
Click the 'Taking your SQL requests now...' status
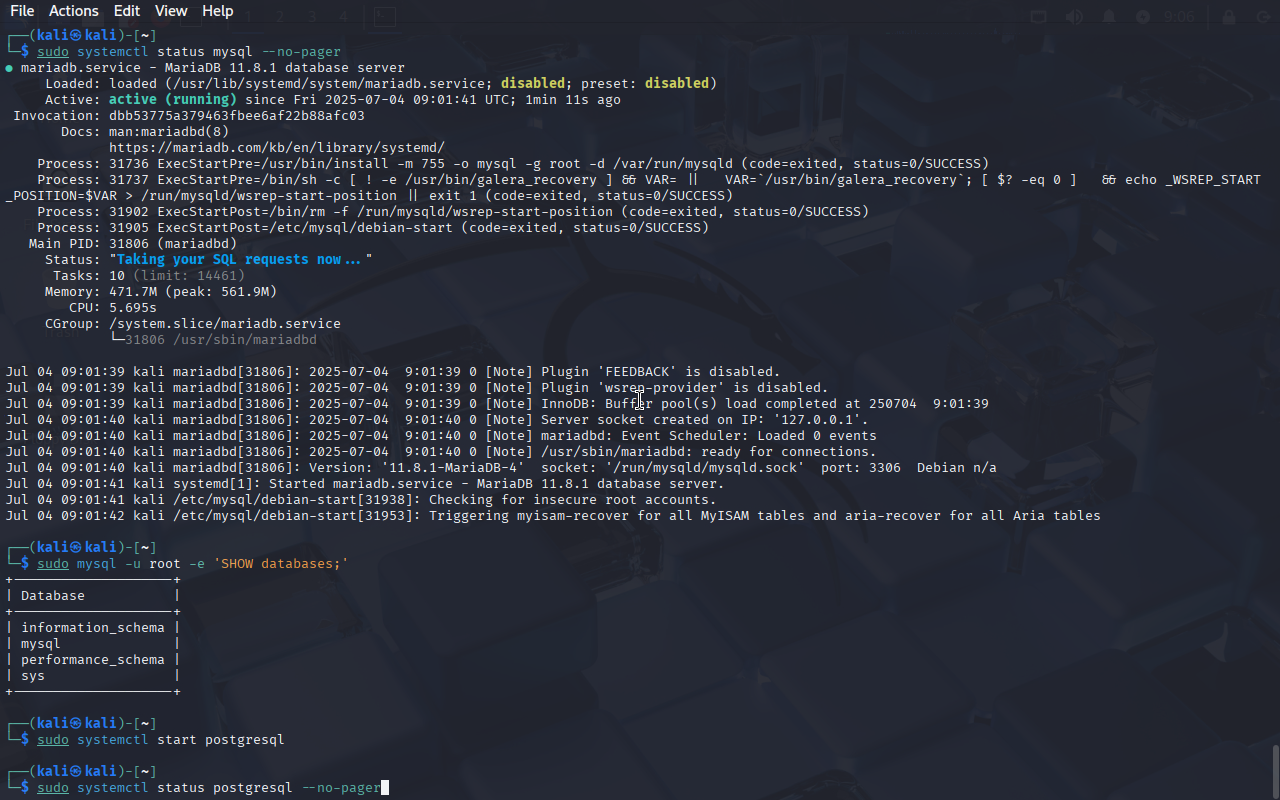241,260
